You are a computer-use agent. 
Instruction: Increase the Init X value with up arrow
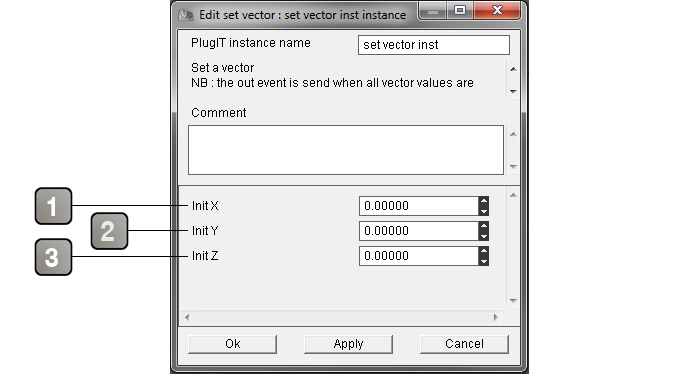click(483, 201)
